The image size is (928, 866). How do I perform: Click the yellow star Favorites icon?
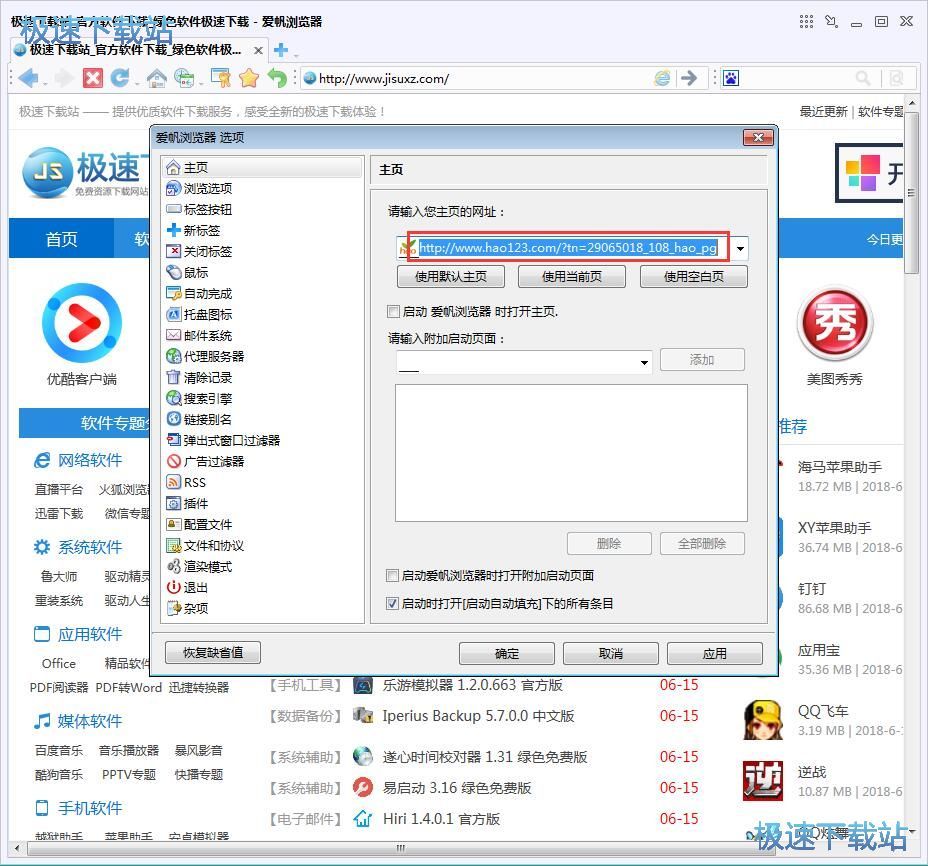[x=249, y=78]
